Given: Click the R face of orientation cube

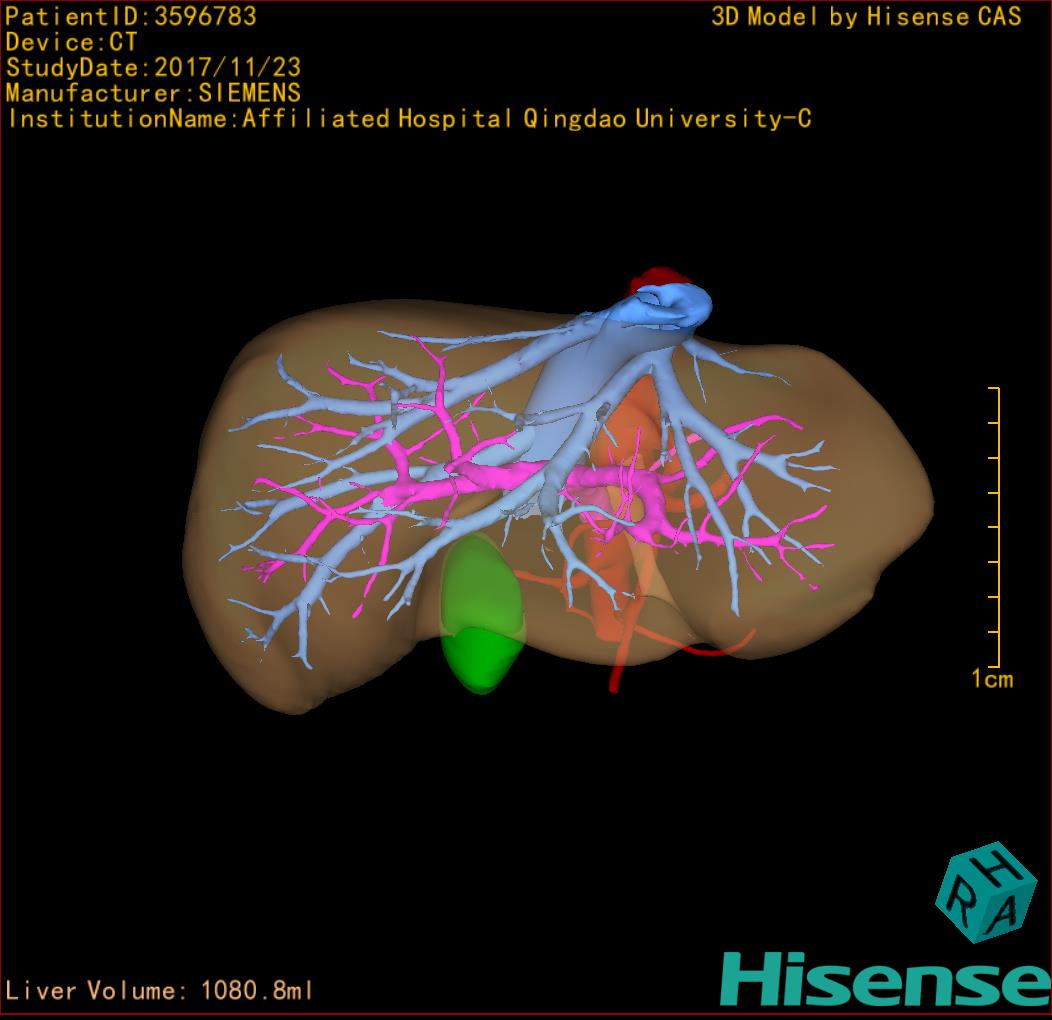Looking at the screenshot, I should point(961,908).
